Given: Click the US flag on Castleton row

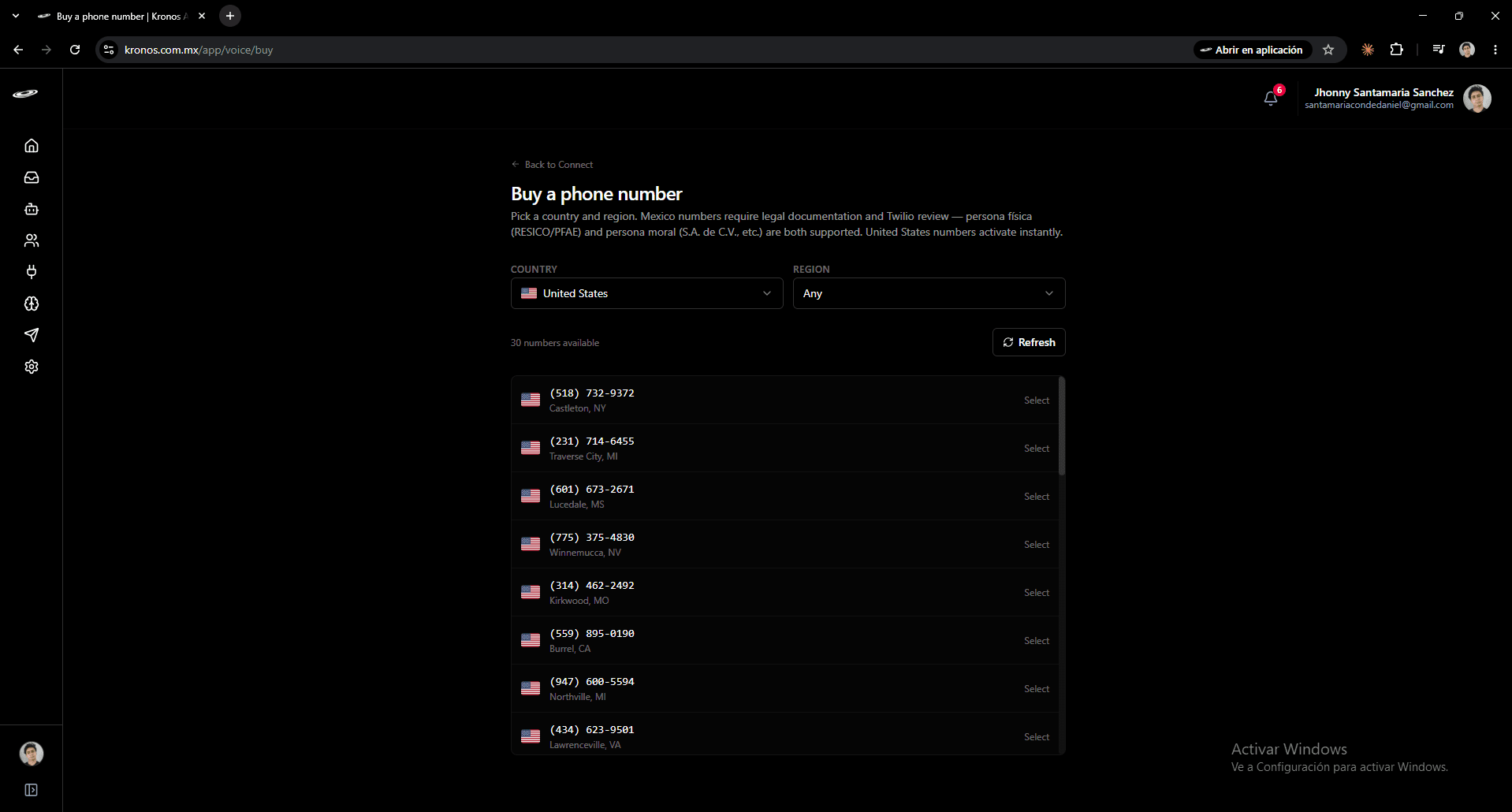Looking at the screenshot, I should [x=531, y=400].
